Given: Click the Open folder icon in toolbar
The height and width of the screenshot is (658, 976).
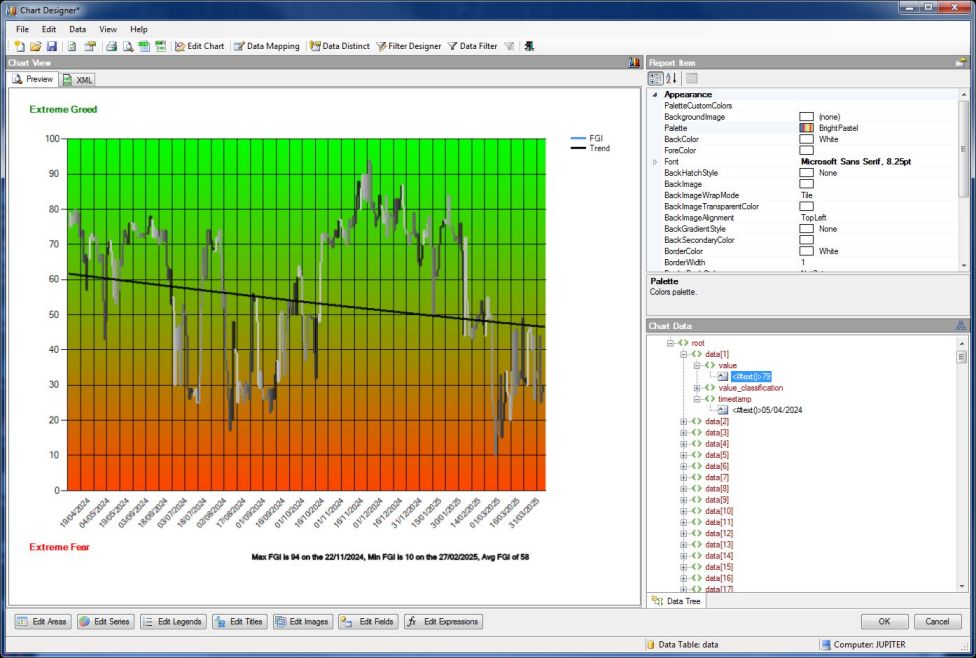Looking at the screenshot, I should point(36,46).
